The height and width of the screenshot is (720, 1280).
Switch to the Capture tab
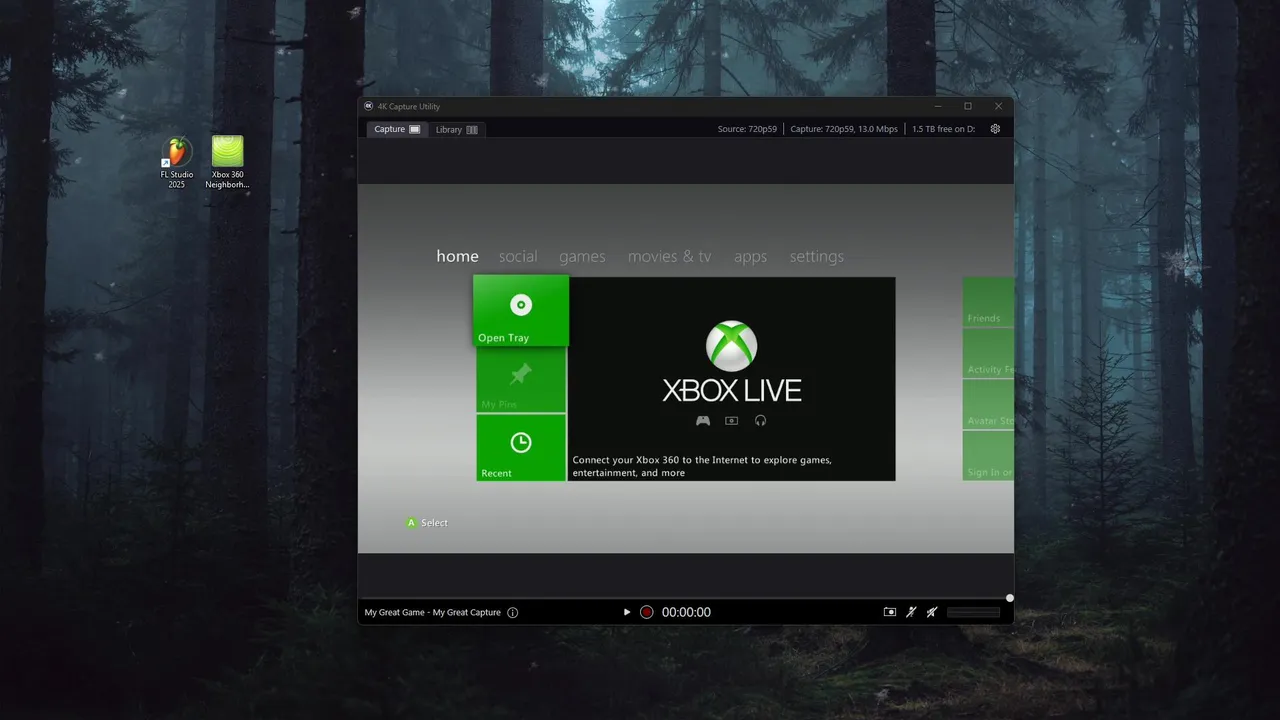(x=397, y=129)
